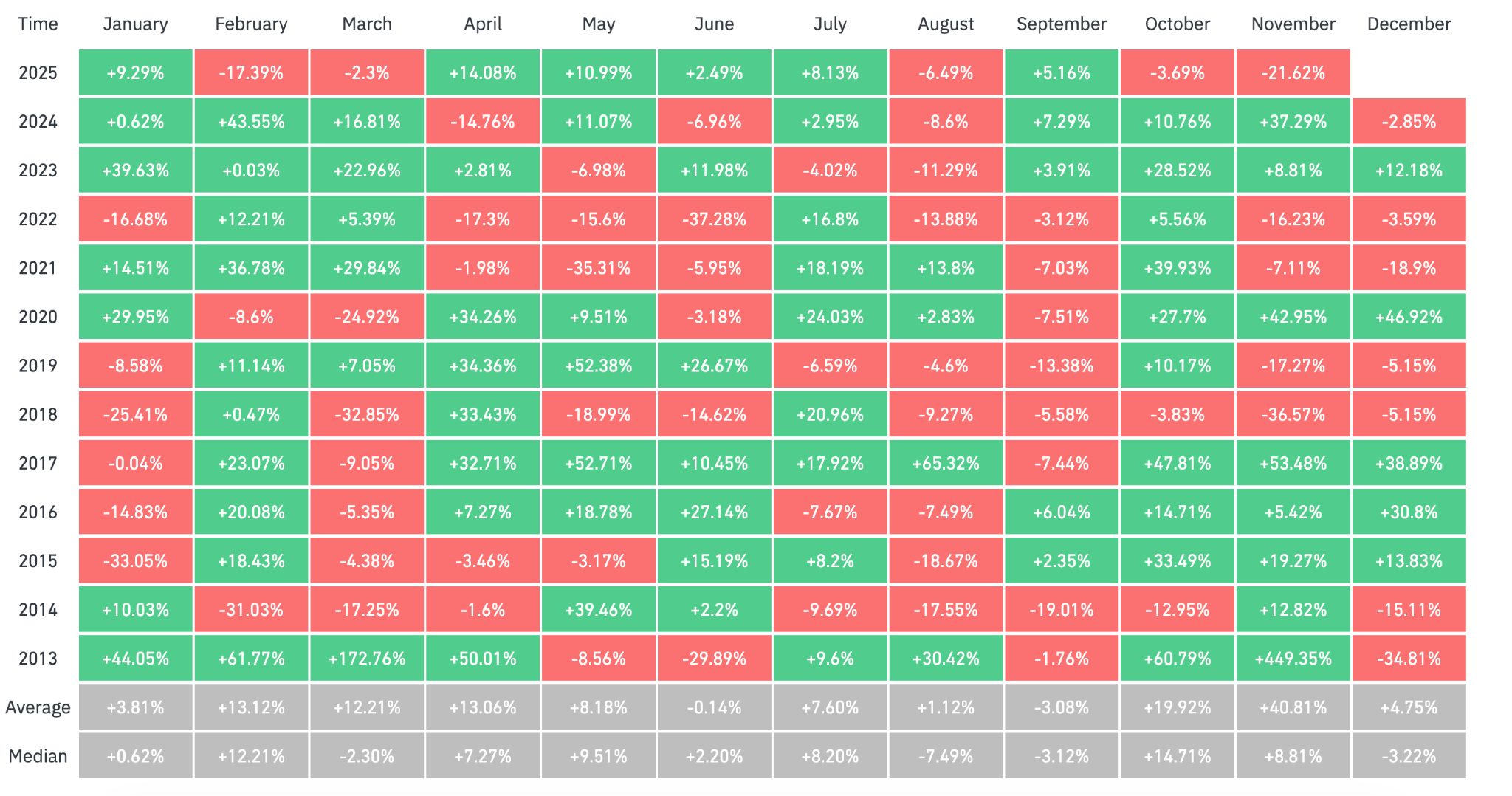1512x796 pixels.
Task: Click the -21.62% November 2025 cell
Action: (1293, 73)
